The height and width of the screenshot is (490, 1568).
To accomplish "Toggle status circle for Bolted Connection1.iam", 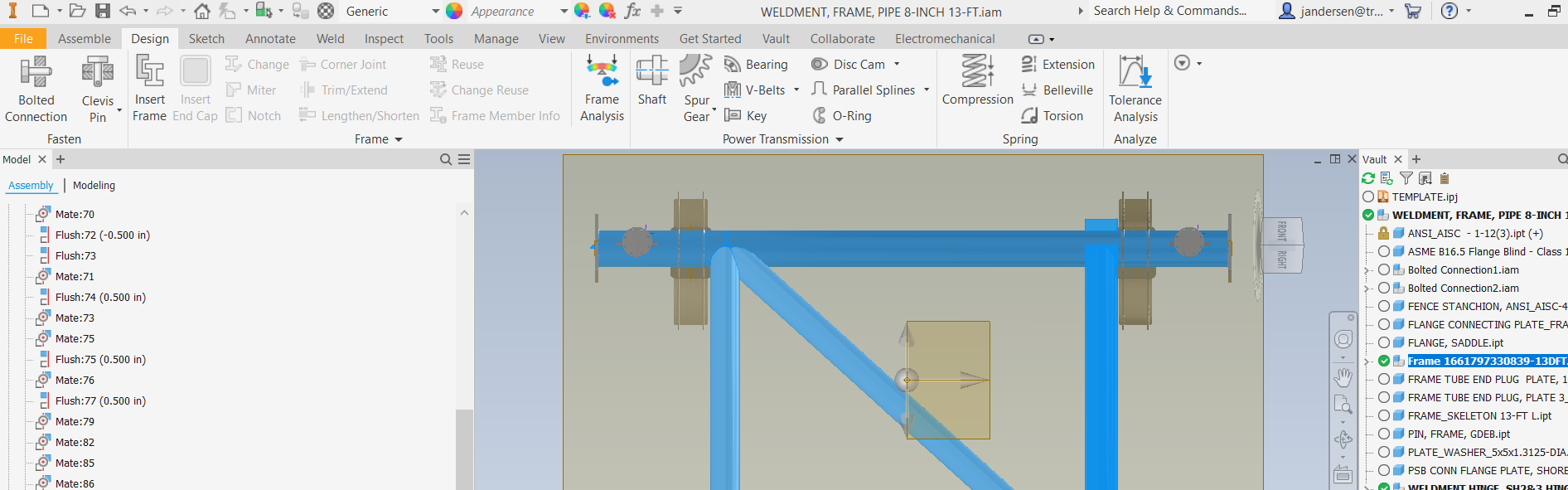I will (1384, 269).
